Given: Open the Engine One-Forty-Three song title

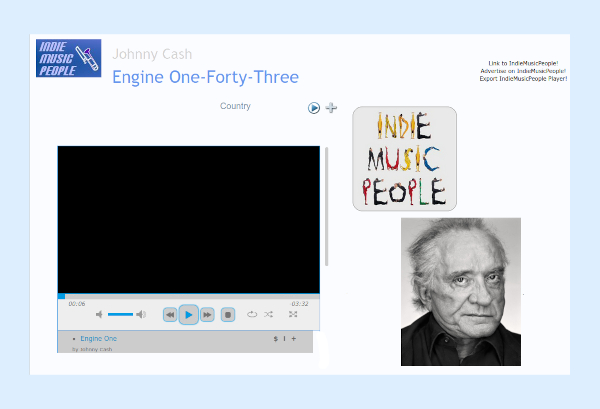Looking at the screenshot, I should [x=205, y=77].
